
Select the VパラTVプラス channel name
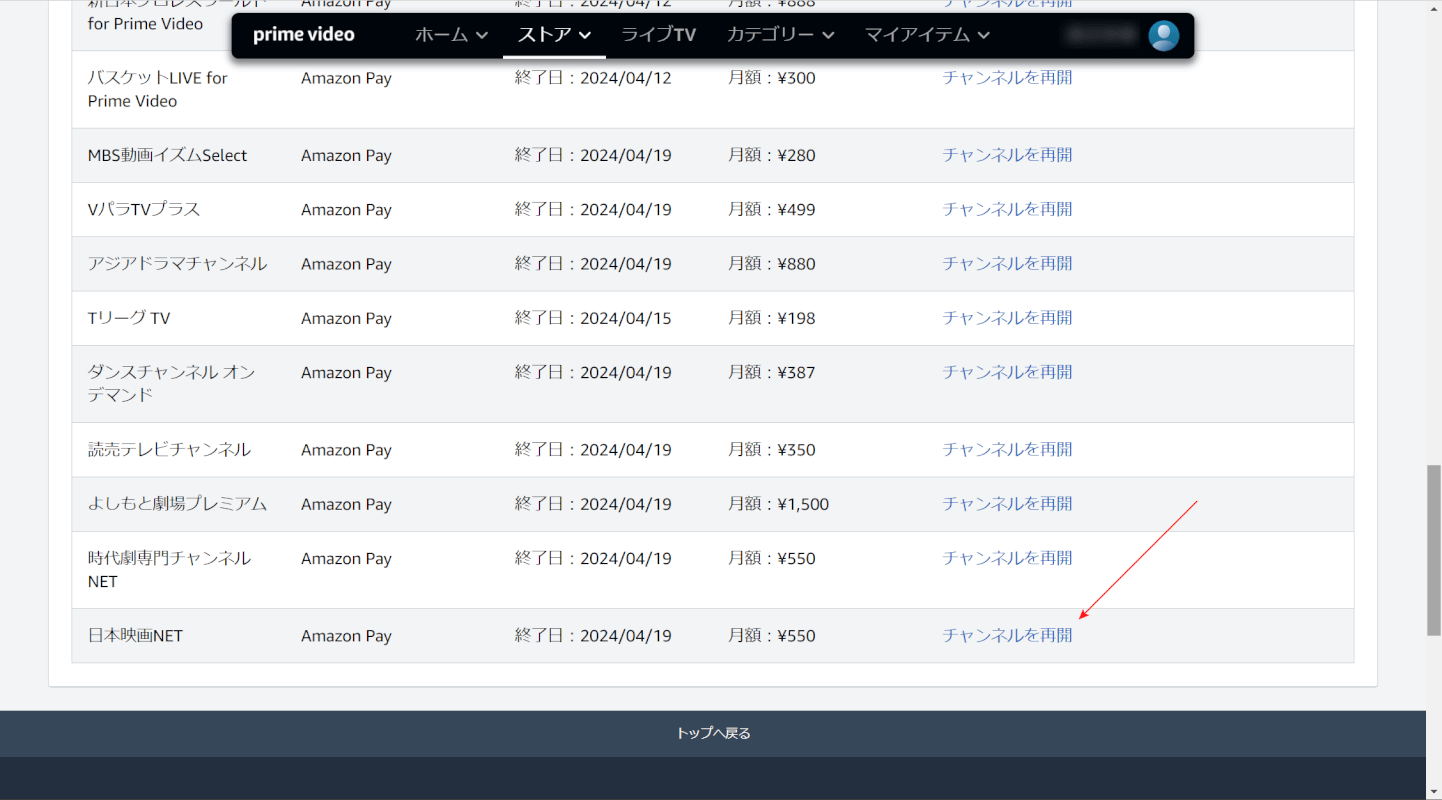(x=144, y=209)
